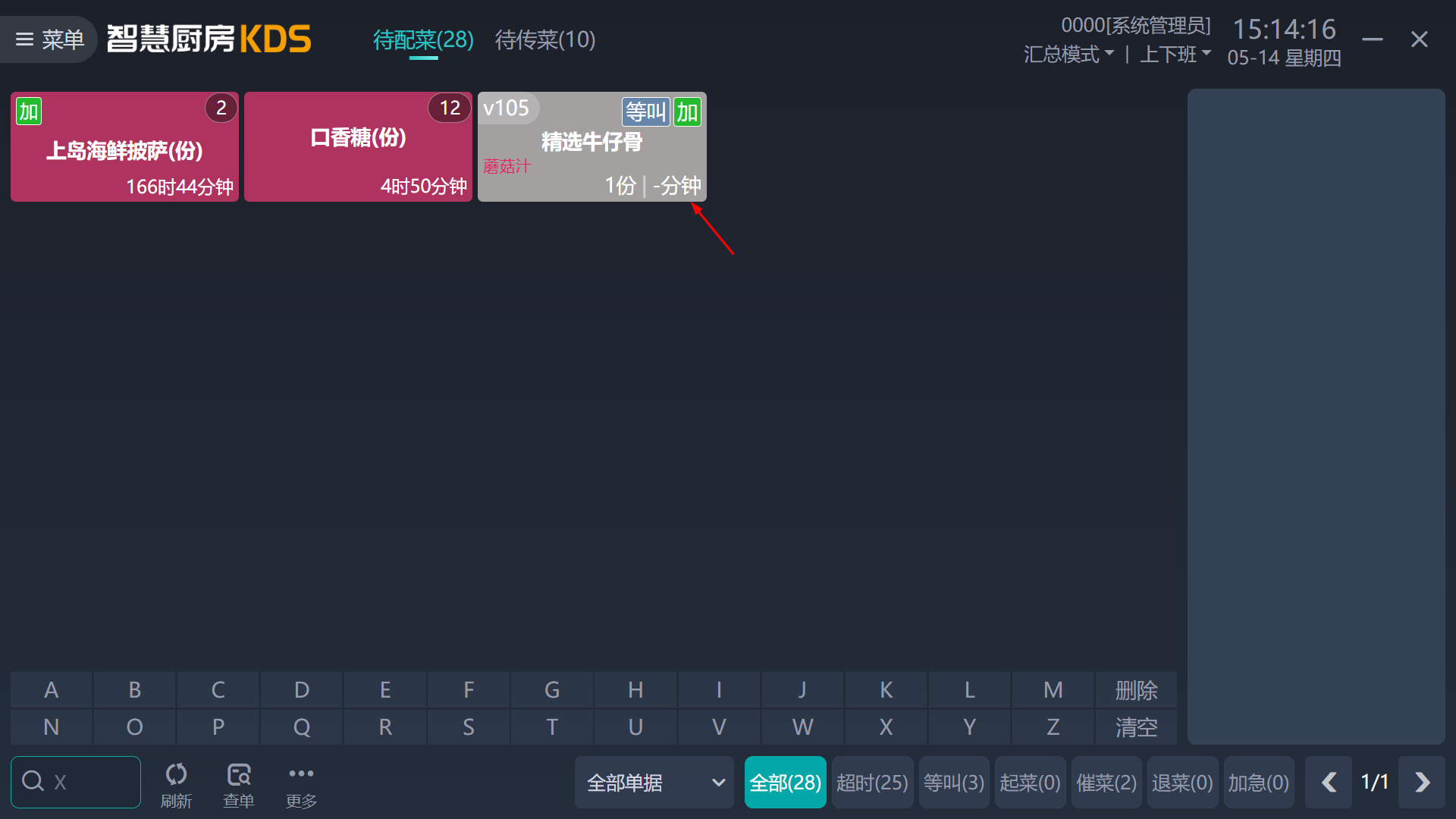
Task: Click the 加 badge on 精选牛仔骨 card
Action: click(x=688, y=112)
